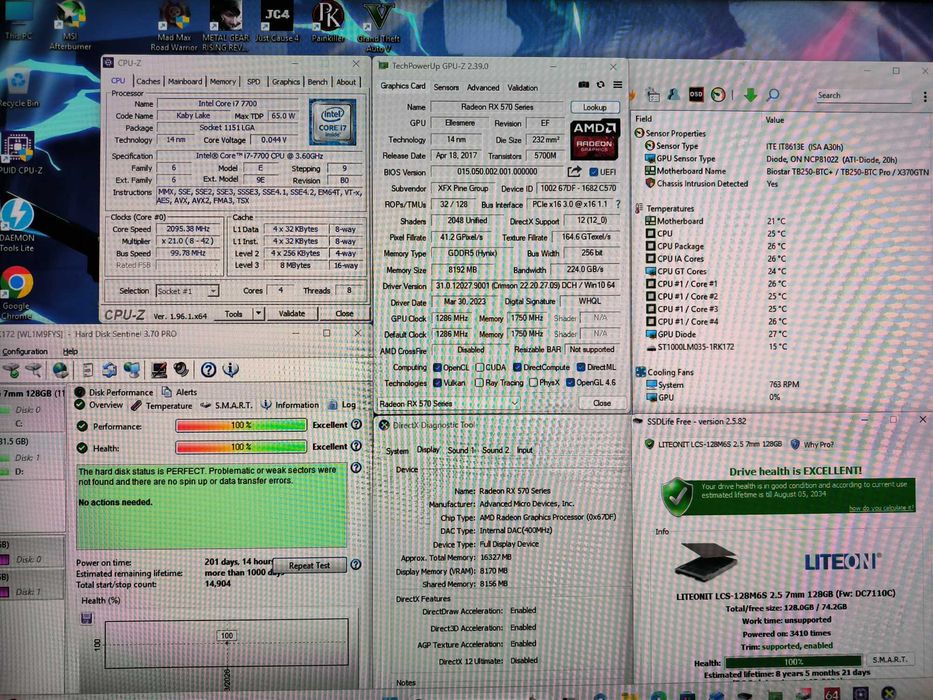
Task: Click the globe icon in Hard Disk Sentinel toolbar
Action: (60, 370)
